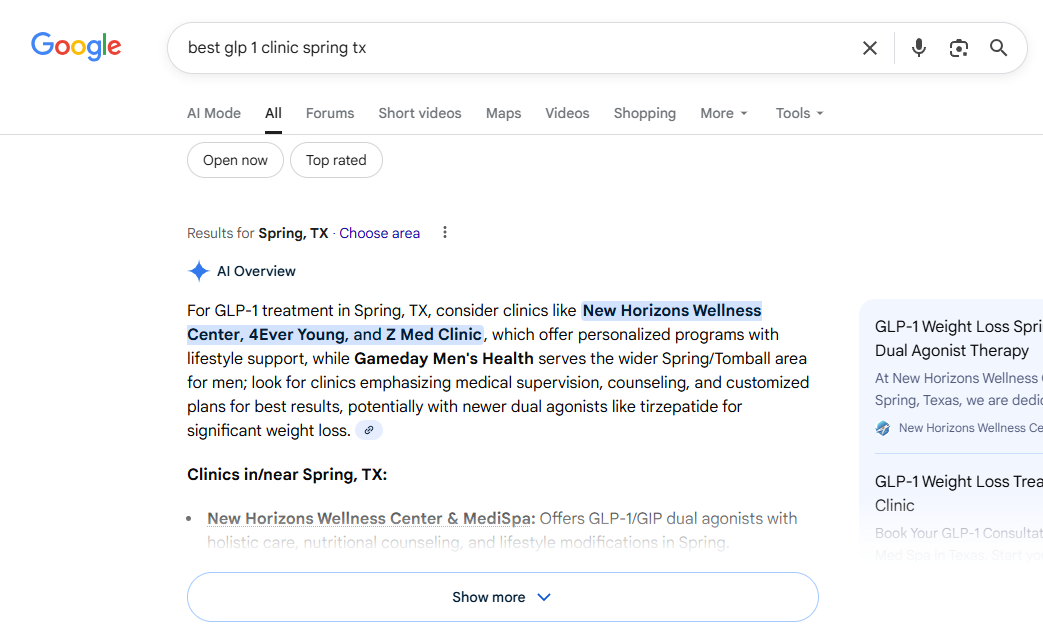Open Search by image camera icon
The width and height of the screenshot is (1043, 636).
pos(959,48)
